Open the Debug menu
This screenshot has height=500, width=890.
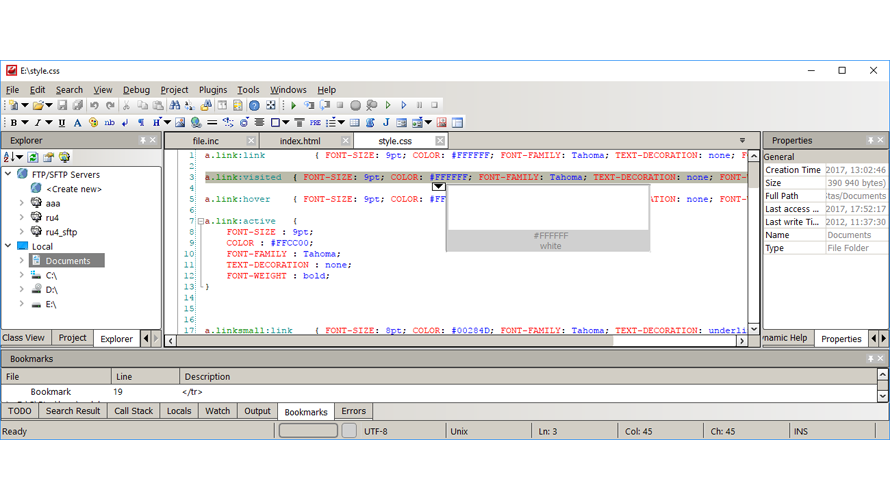pyautogui.click(x=136, y=90)
